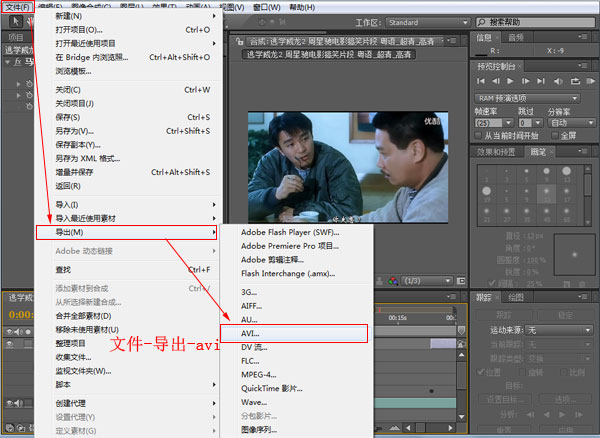
Task: Toggle the loop option icon in preview
Action: 575,81
